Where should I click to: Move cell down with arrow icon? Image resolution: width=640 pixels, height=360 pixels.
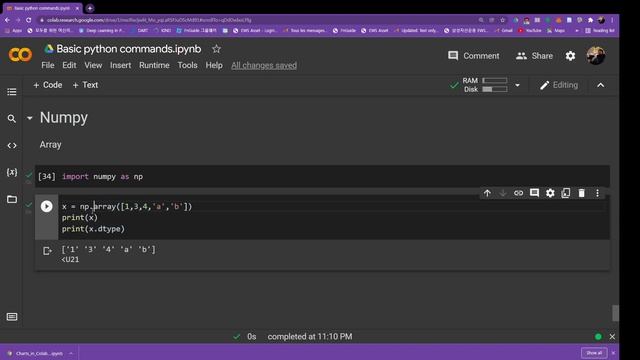503,193
